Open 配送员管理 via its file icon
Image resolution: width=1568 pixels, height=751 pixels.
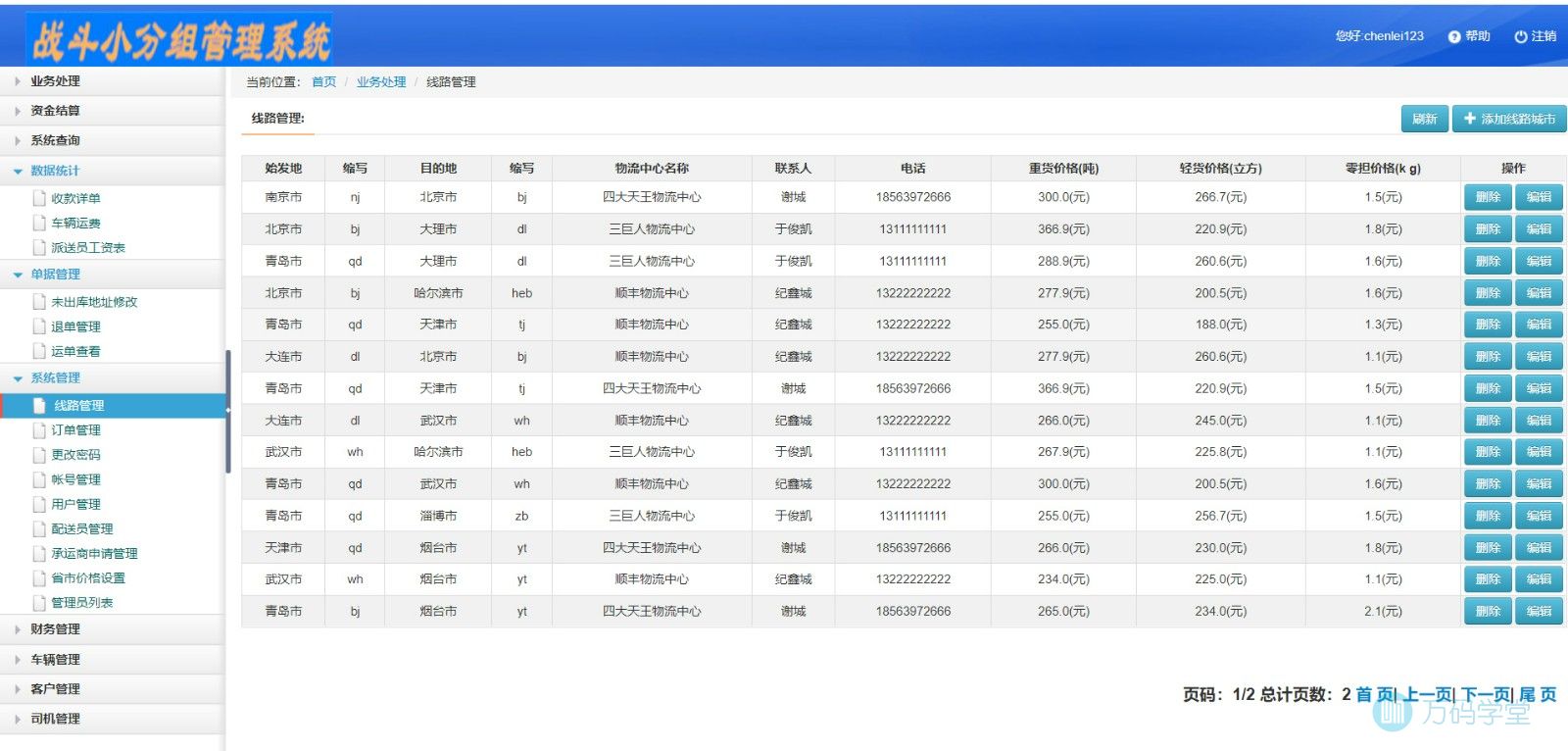pos(40,528)
